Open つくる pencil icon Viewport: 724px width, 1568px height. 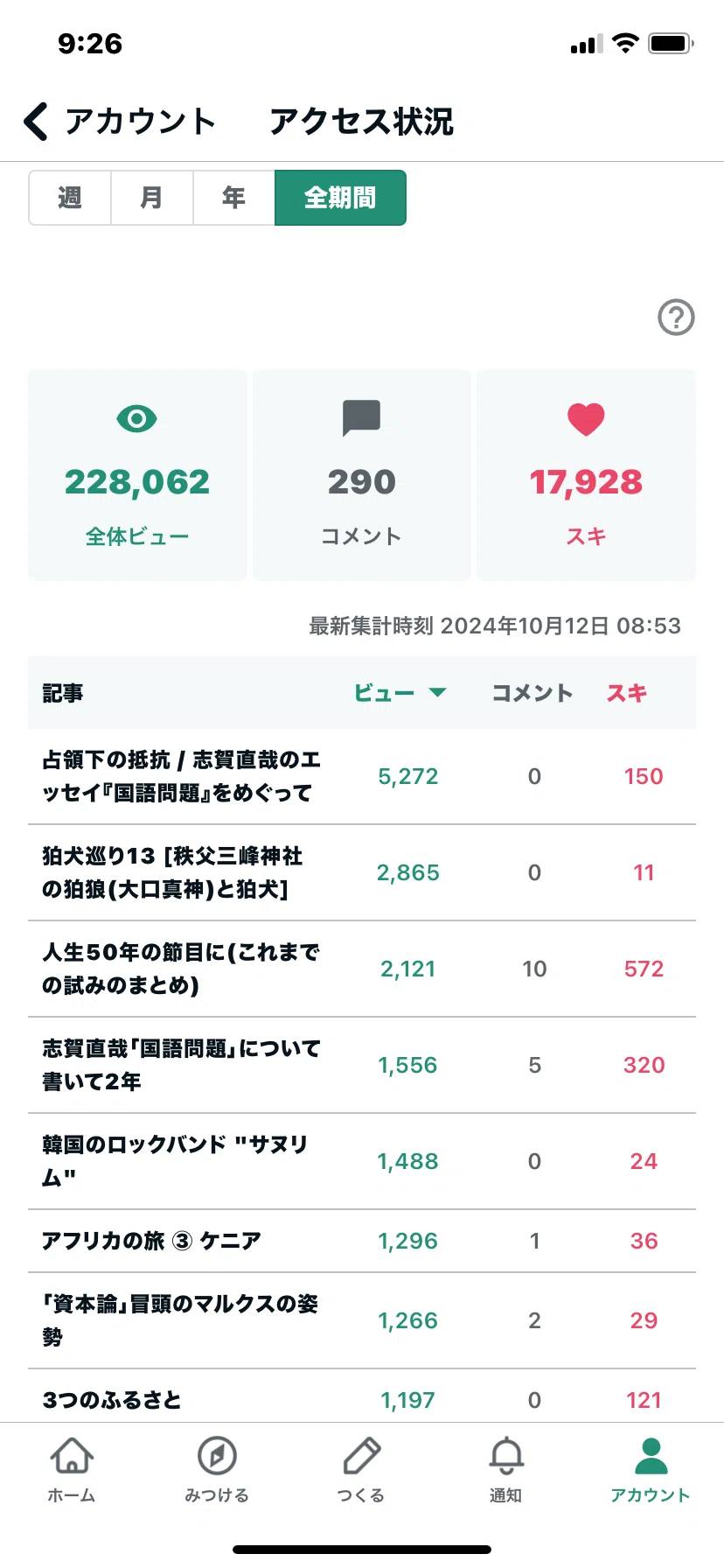pos(361,1456)
